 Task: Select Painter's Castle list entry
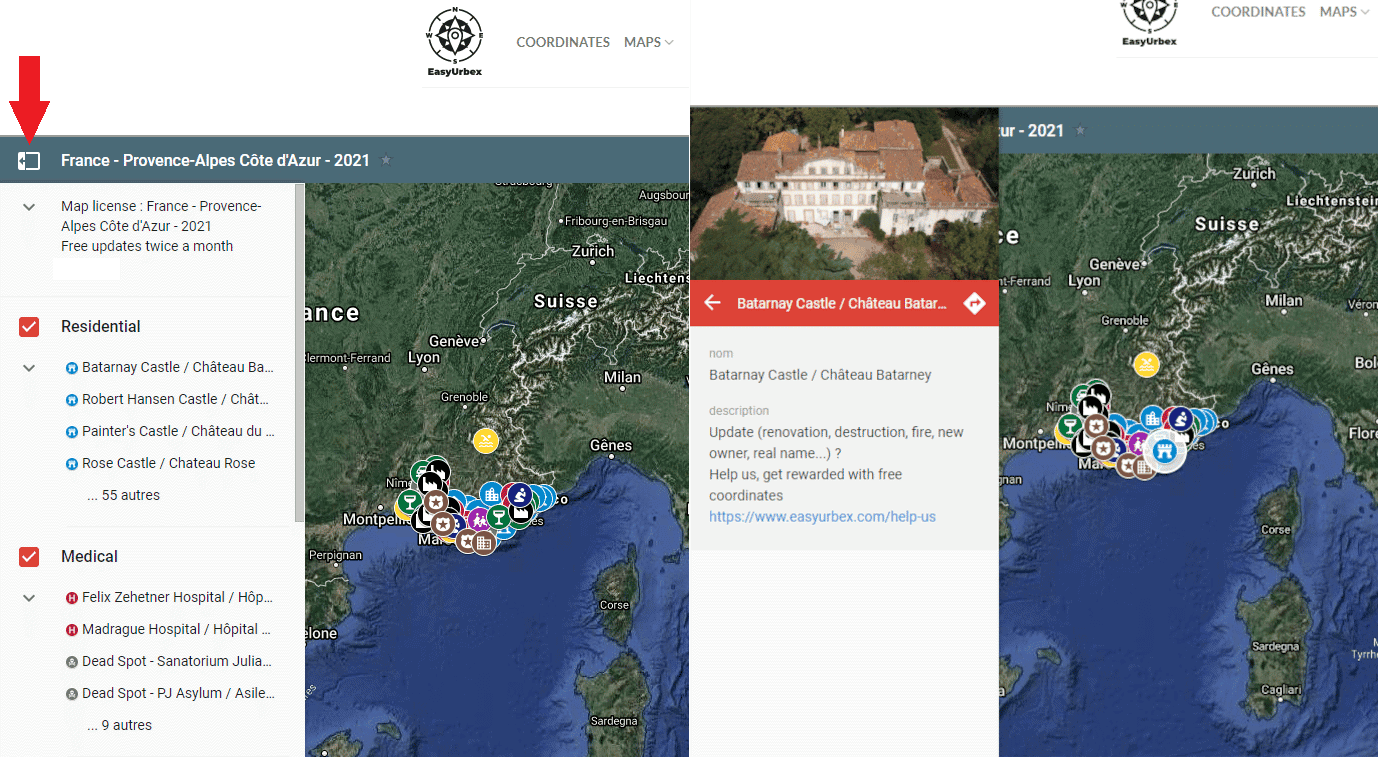[x=178, y=431]
